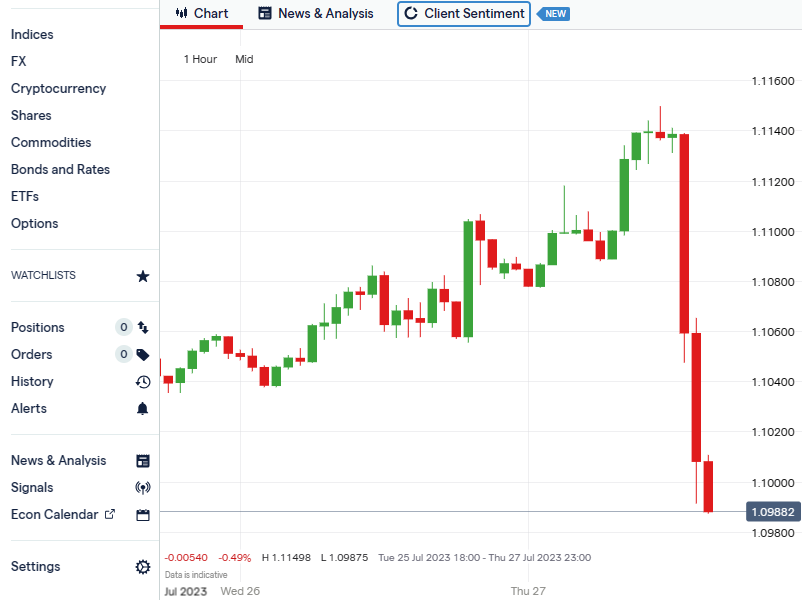Screen dimensions: 802x600
Task: Click the -0.49% percent change value
Action: pos(235,558)
